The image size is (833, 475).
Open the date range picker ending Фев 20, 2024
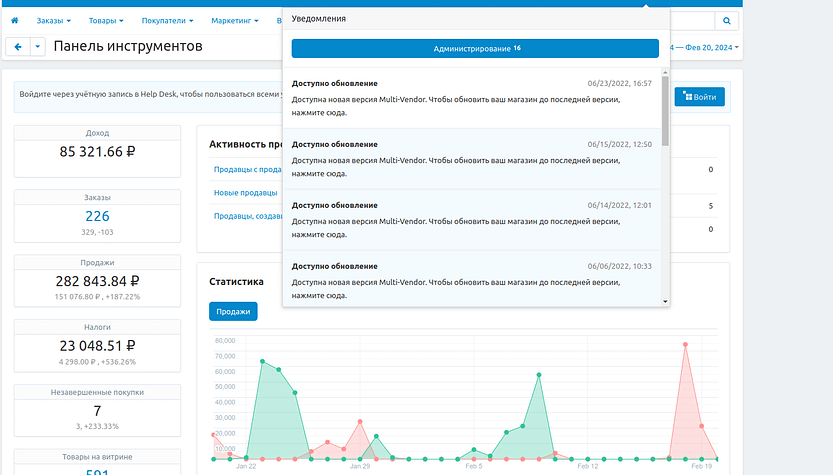706,47
